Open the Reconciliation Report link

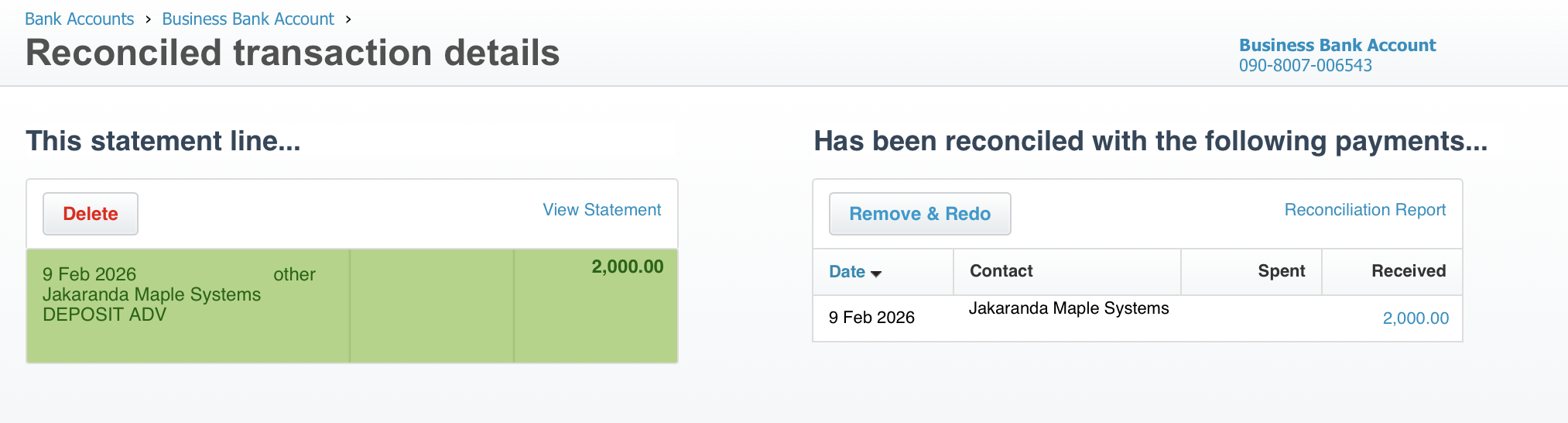1364,210
